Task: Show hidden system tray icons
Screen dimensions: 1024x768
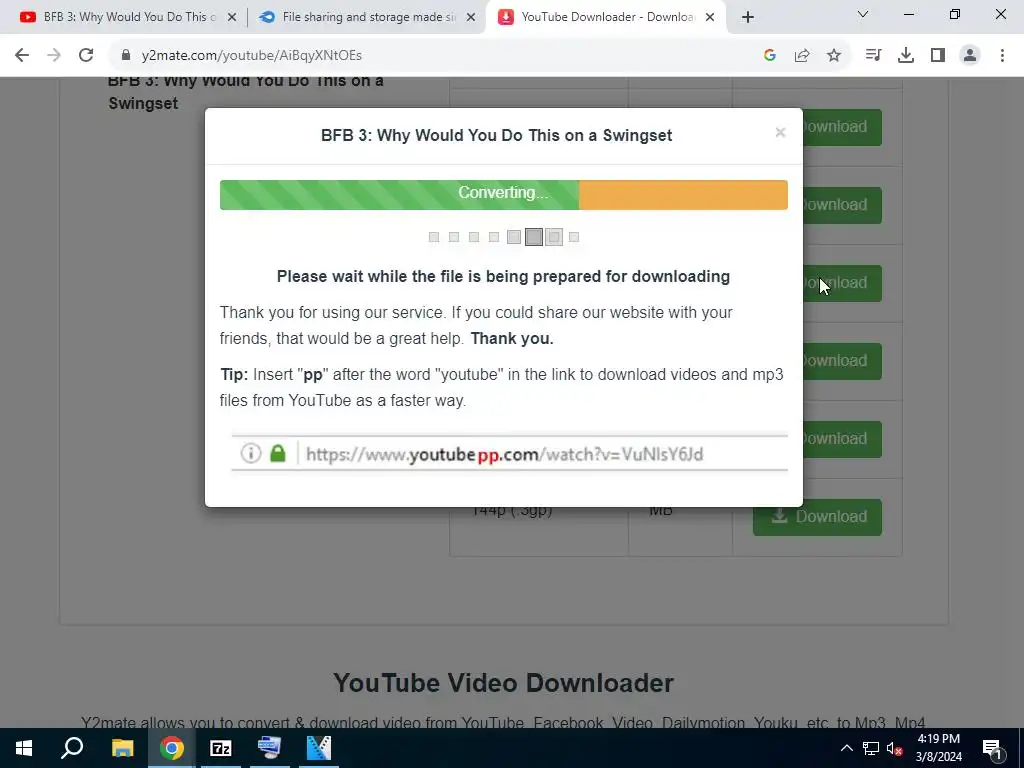Action: (x=846, y=748)
